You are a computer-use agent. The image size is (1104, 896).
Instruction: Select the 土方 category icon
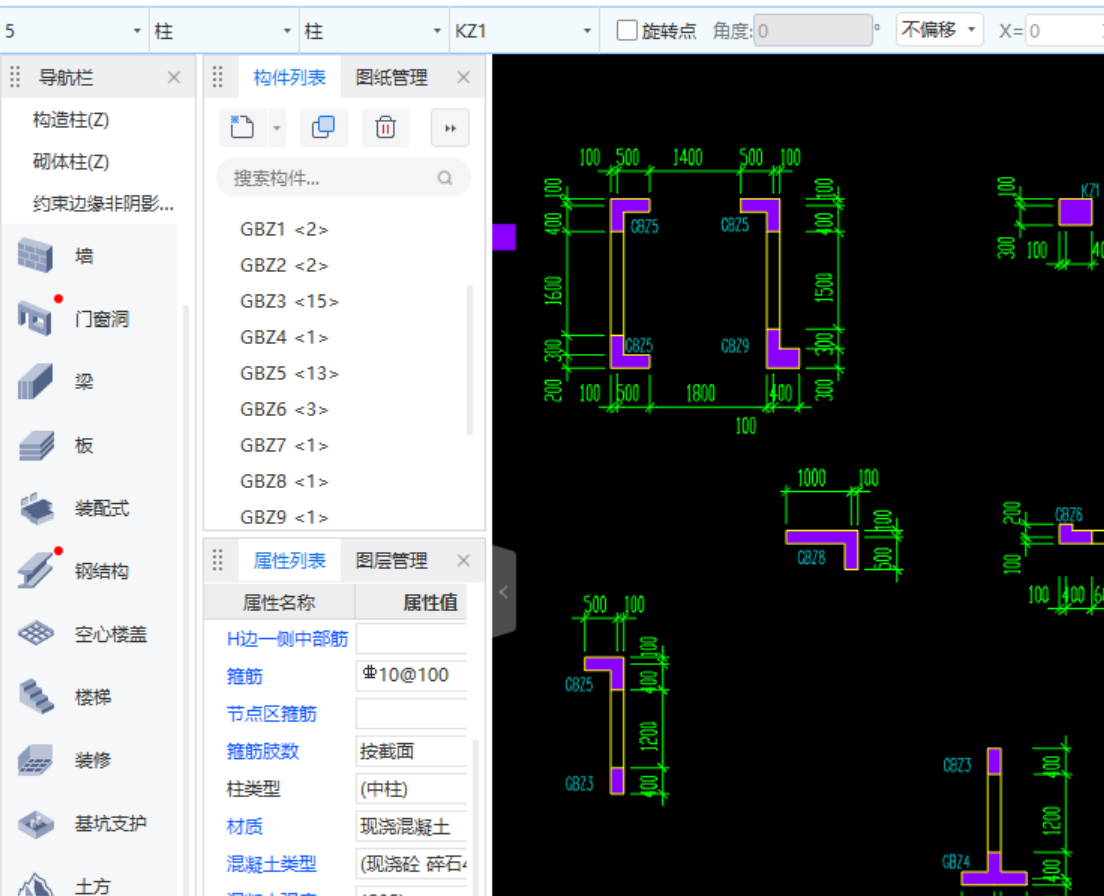click(35, 884)
